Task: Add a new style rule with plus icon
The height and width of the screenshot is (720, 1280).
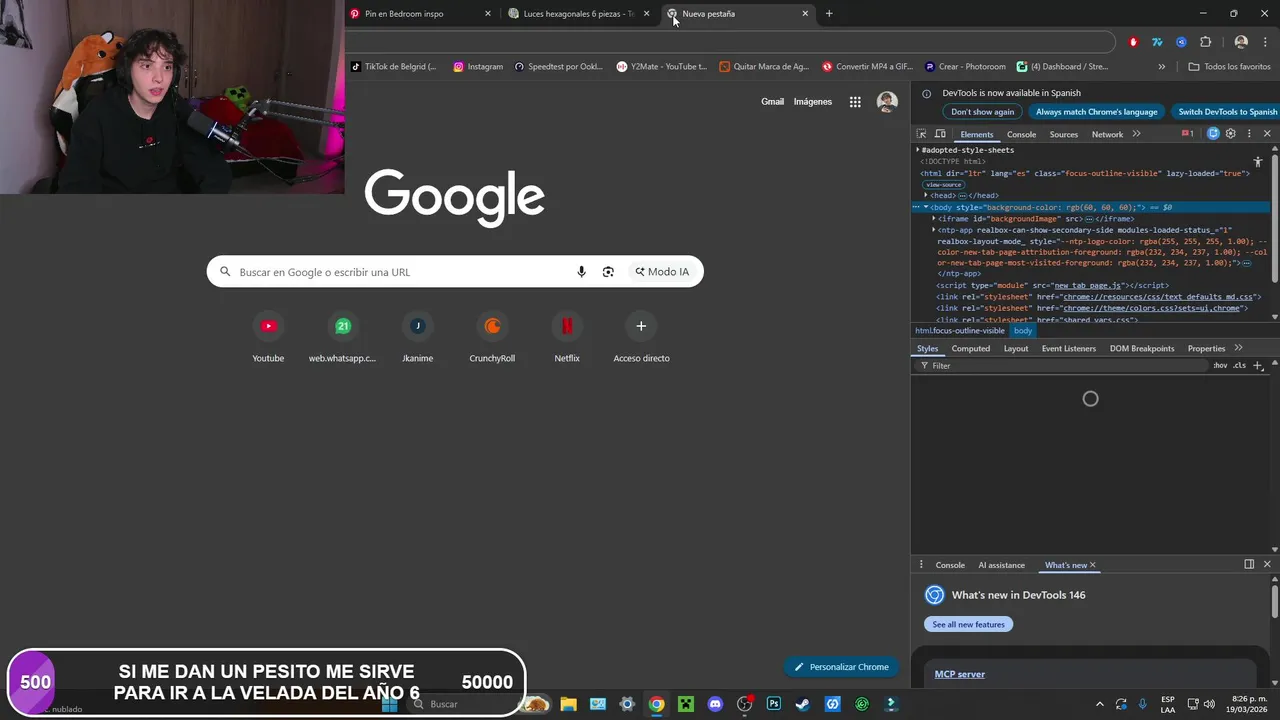Action: tap(1259, 366)
